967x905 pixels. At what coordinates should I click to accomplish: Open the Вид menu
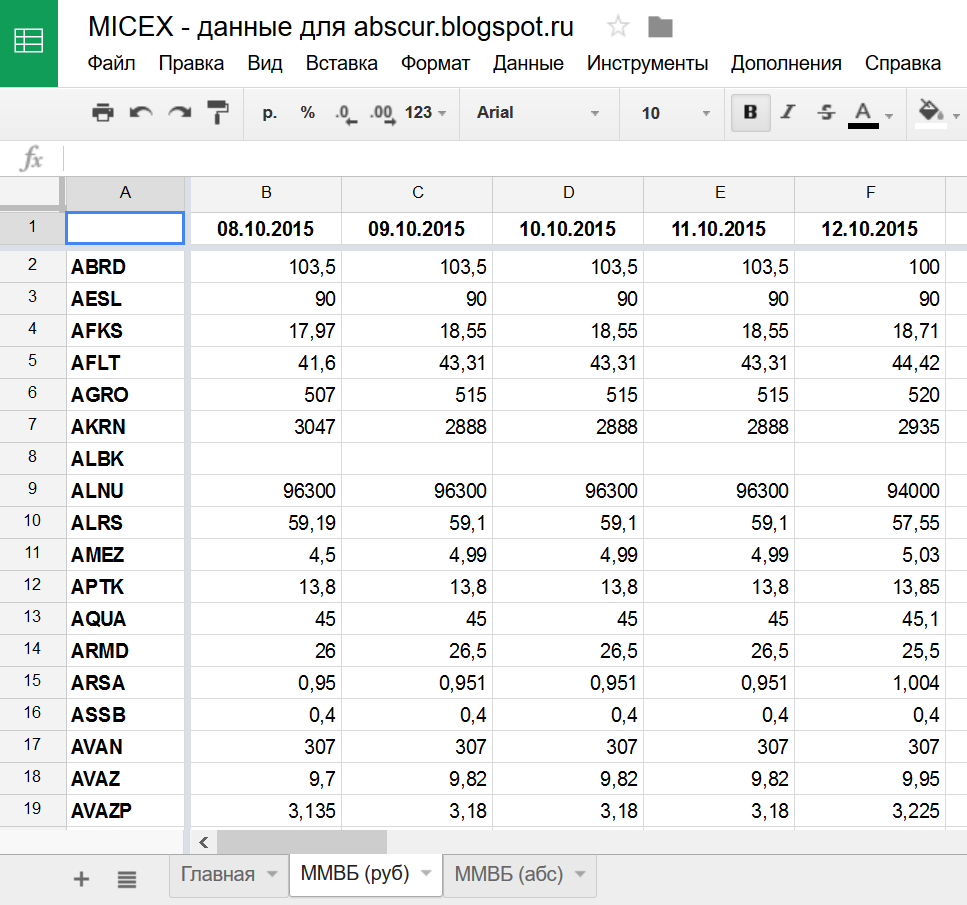[265, 64]
